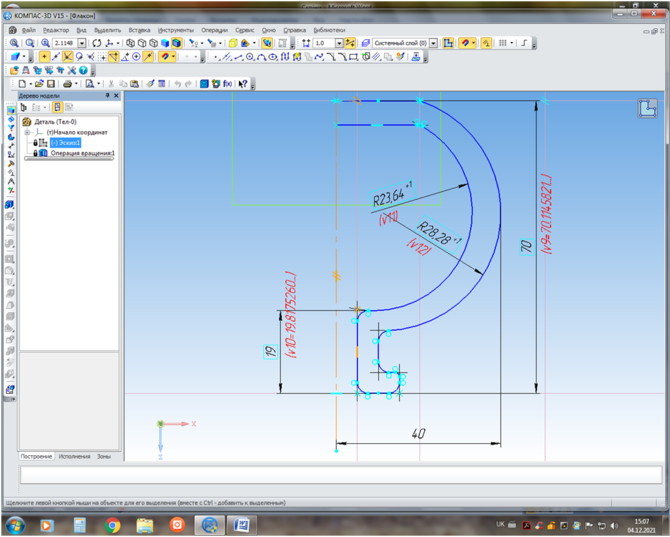The width and height of the screenshot is (670, 537).
Task: Open Microsoft Word from taskbar
Action: 241,525
